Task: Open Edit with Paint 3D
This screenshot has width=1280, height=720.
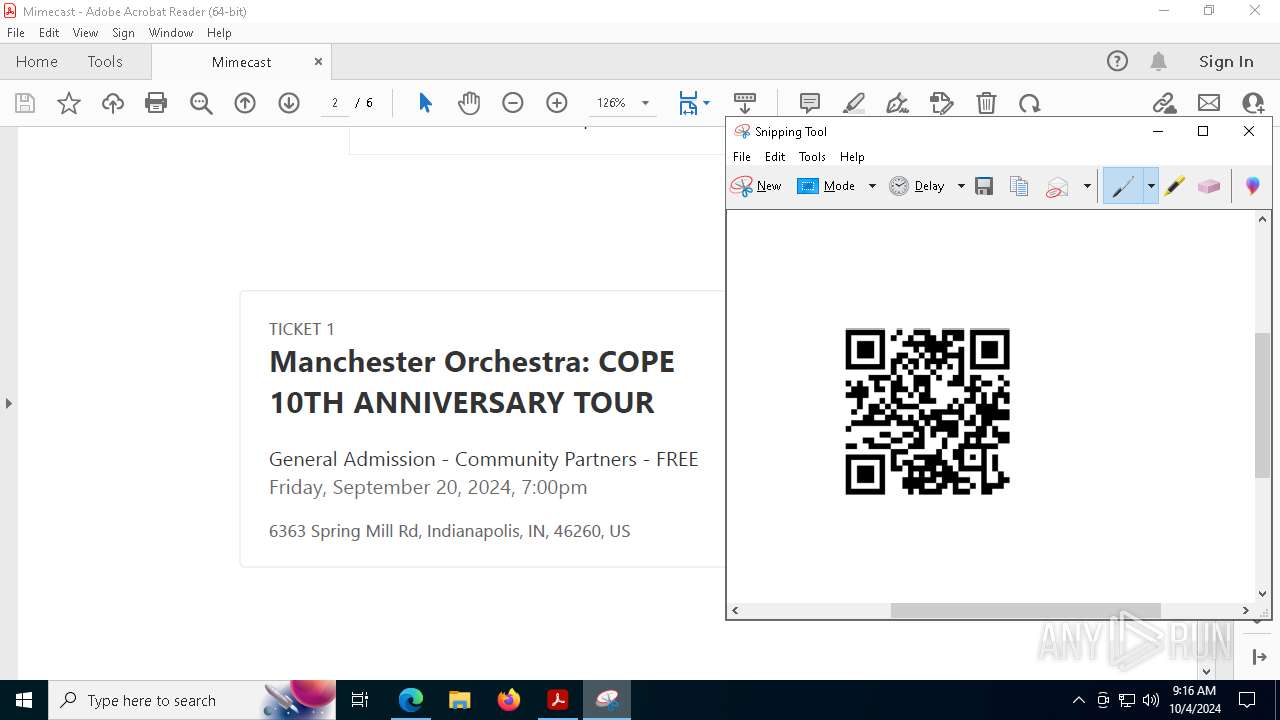Action: tap(1252, 186)
